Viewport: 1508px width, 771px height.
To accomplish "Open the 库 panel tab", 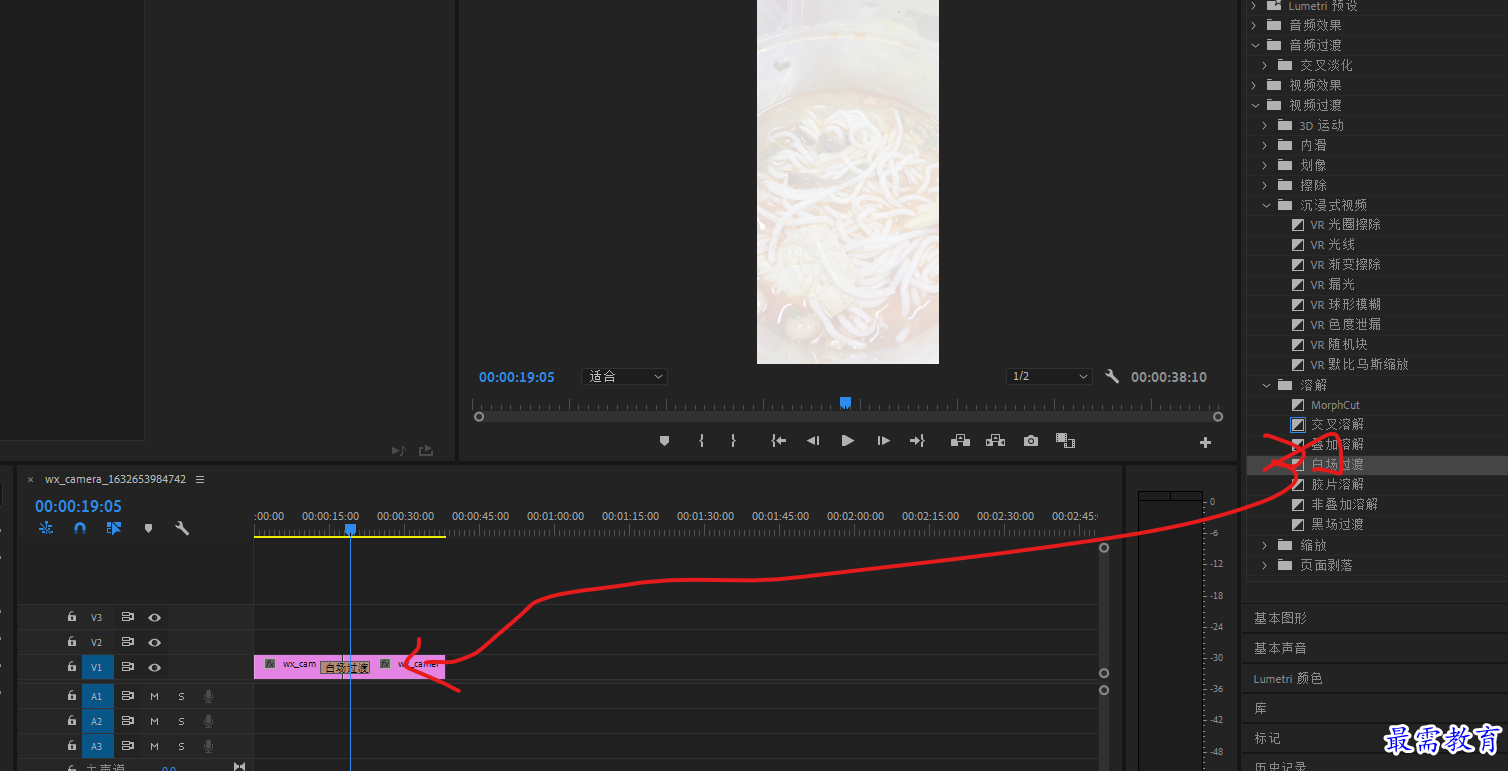I will click(x=1261, y=708).
